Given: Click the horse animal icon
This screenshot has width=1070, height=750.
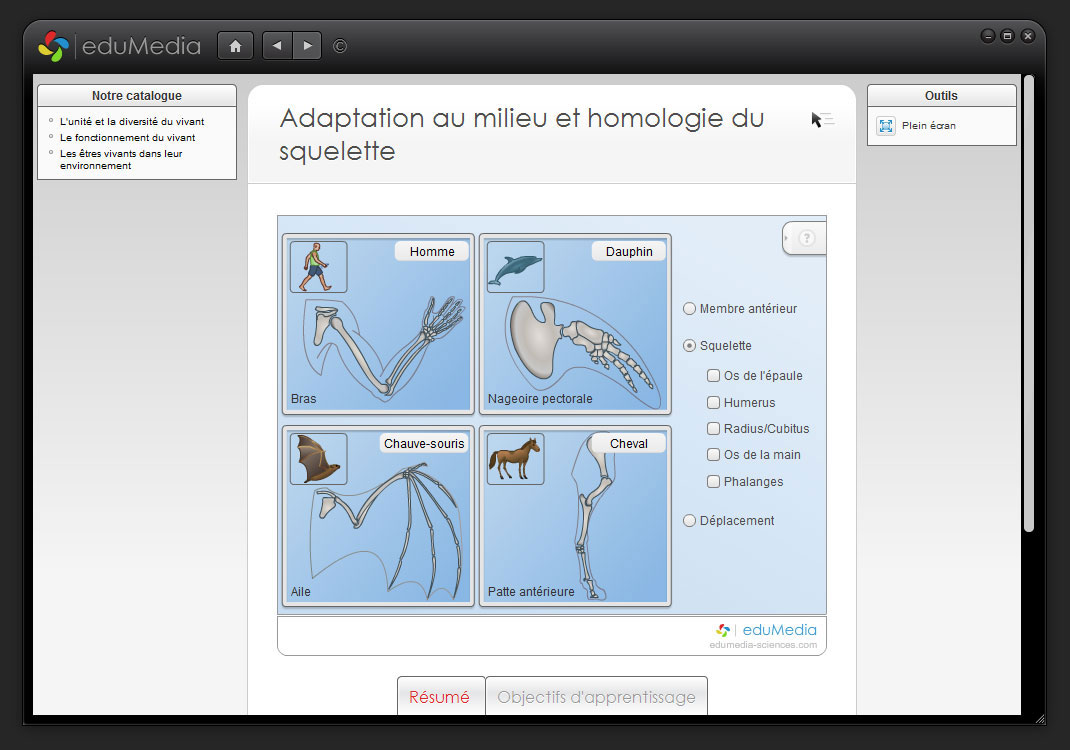Looking at the screenshot, I should pyautogui.click(x=515, y=459).
